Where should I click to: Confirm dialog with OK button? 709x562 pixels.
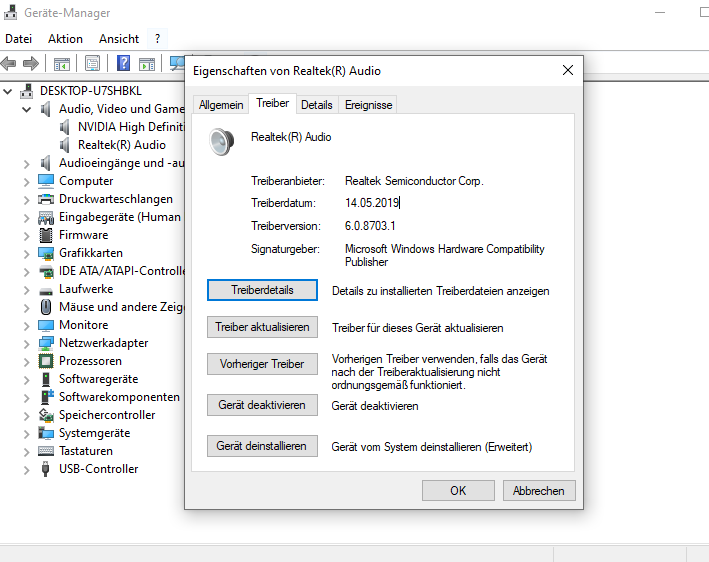tap(458, 491)
